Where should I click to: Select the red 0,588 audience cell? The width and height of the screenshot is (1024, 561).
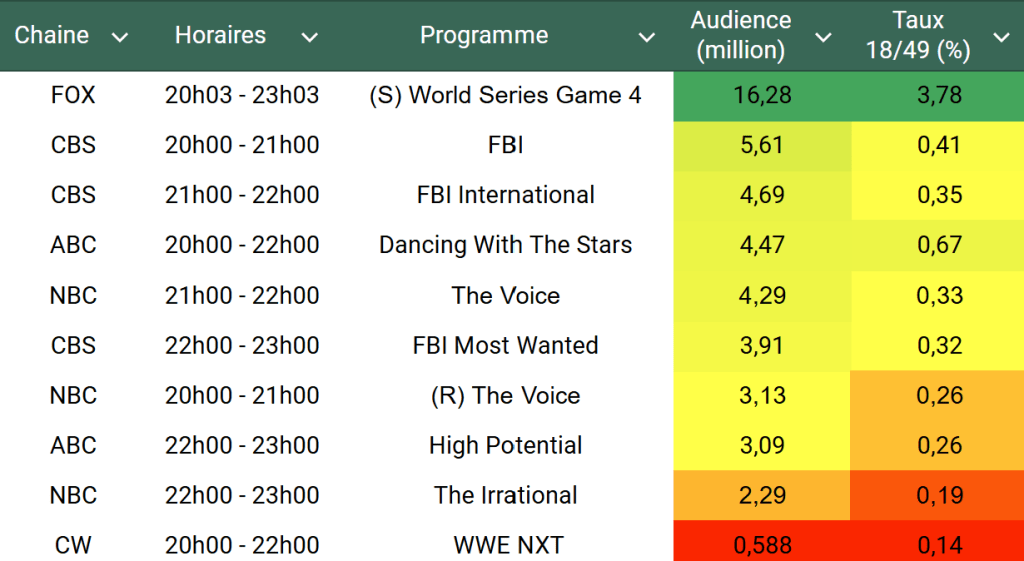point(761,545)
